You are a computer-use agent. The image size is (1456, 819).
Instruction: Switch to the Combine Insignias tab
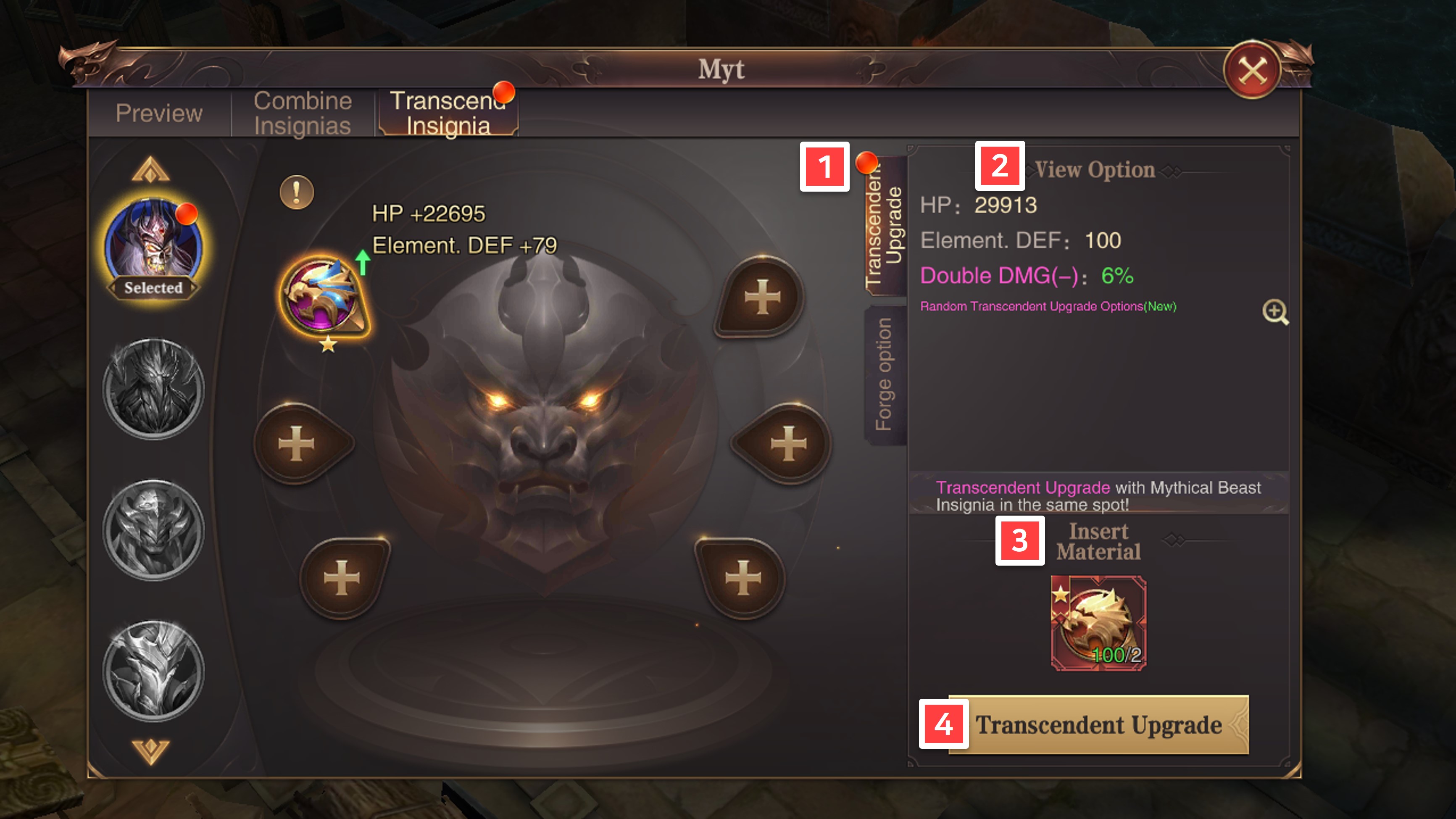[303, 113]
